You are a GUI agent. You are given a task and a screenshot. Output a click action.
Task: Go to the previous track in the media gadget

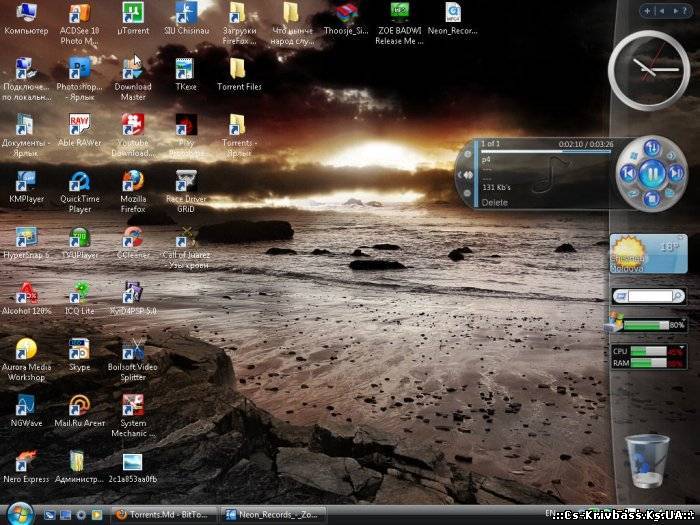pyautogui.click(x=628, y=173)
